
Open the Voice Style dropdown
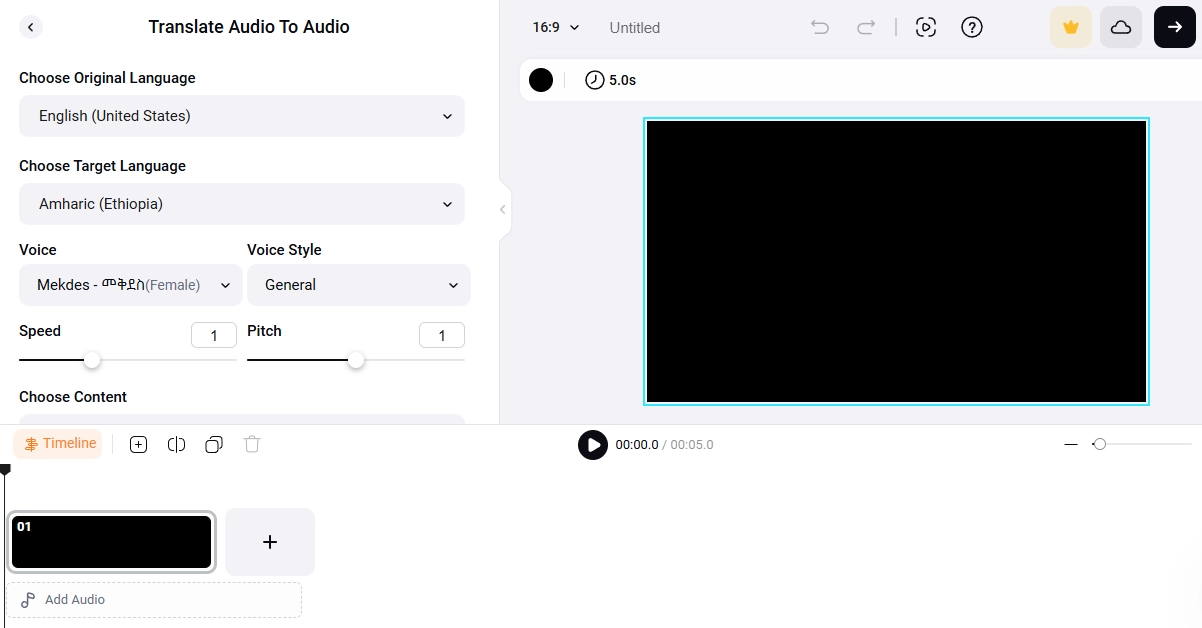click(x=358, y=285)
